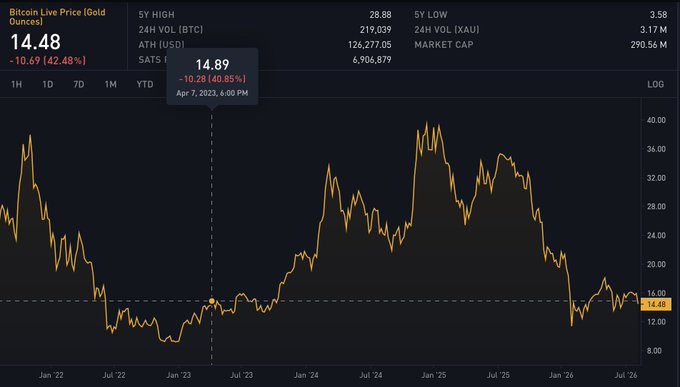Click the 28.00 price axis label

coord(656,207)
